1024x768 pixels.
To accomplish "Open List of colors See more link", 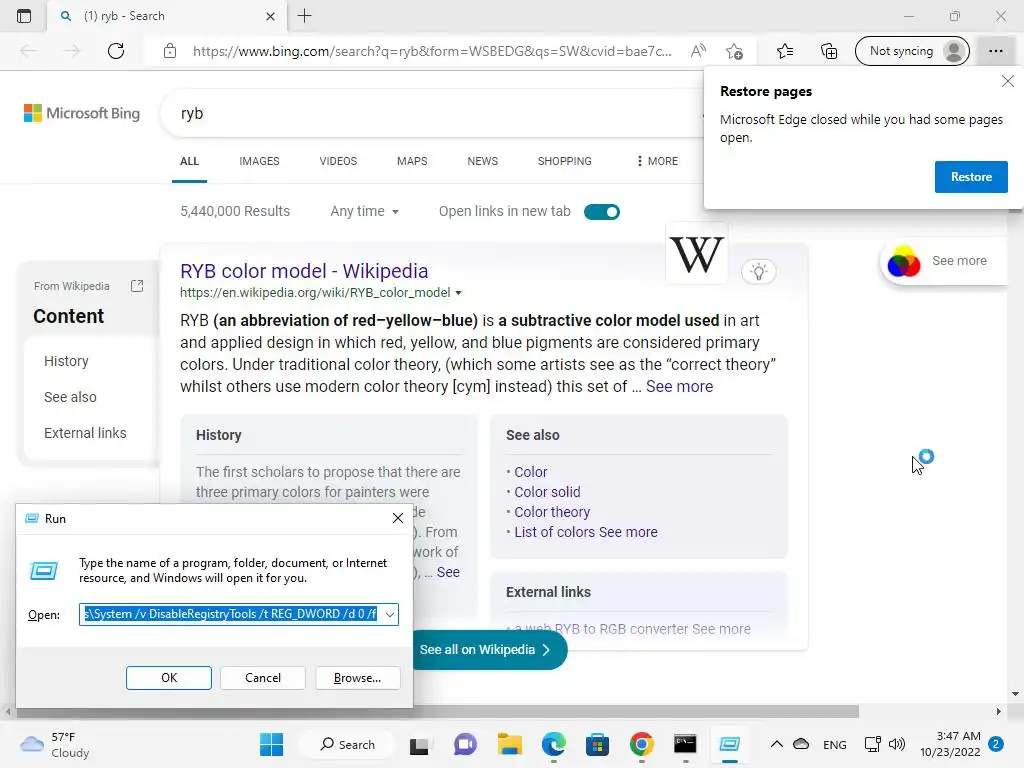I will tap(586, 532).
